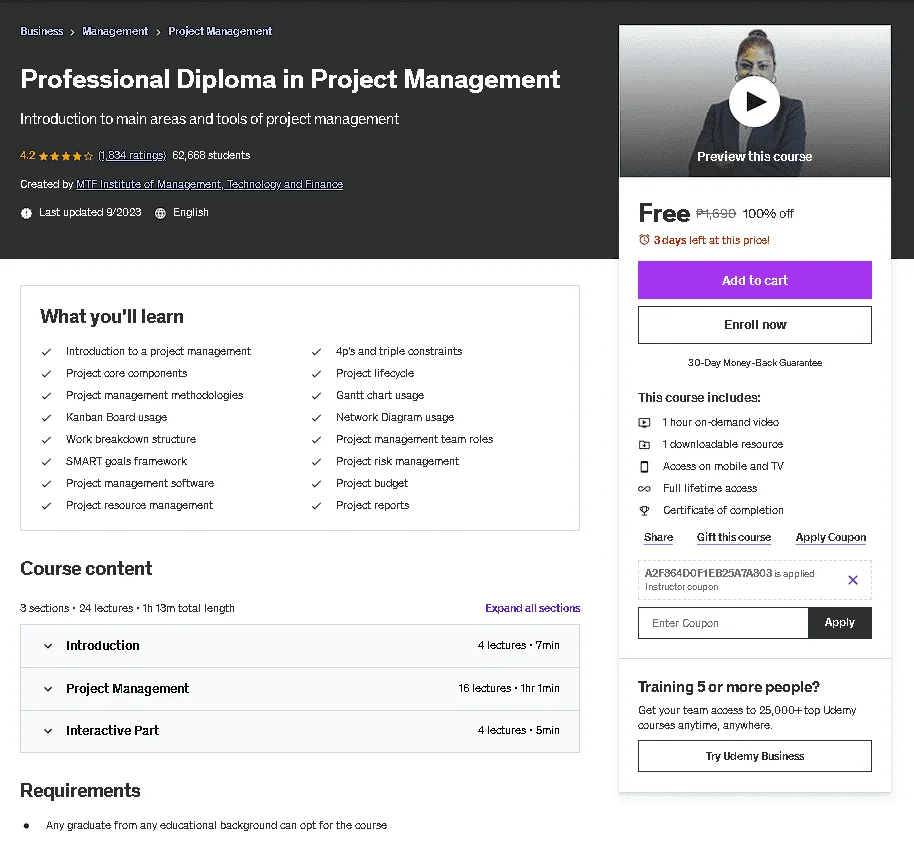Image resolution: width=914 pixels, height=850 pixels.
Task: Click the star rating icons
Action: 66,156
